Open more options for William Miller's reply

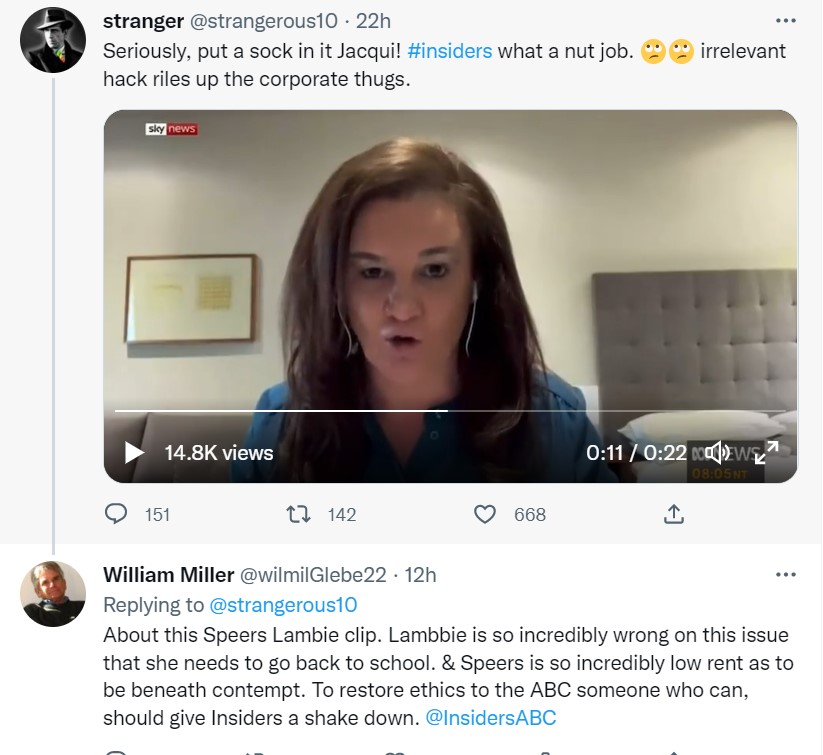tap(786, 575)
